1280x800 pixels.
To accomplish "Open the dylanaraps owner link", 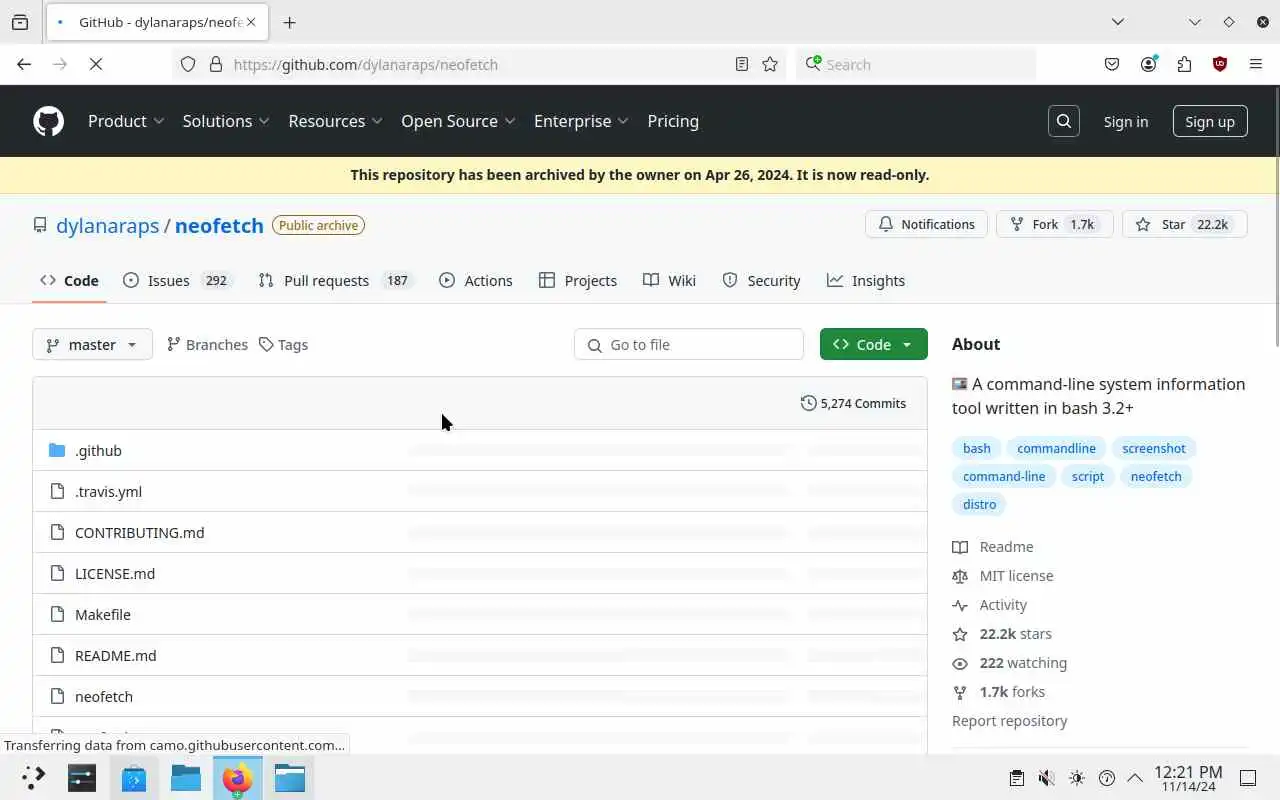I will [x=108, y=225].
